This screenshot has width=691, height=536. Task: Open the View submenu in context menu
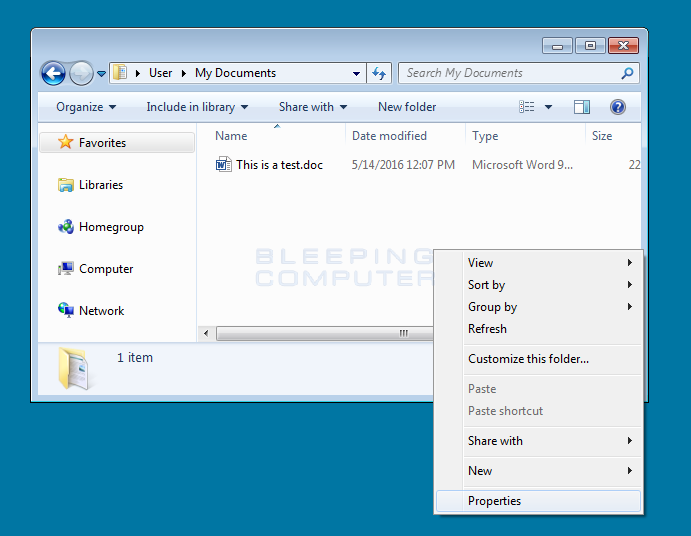click(x=539, y=263)
